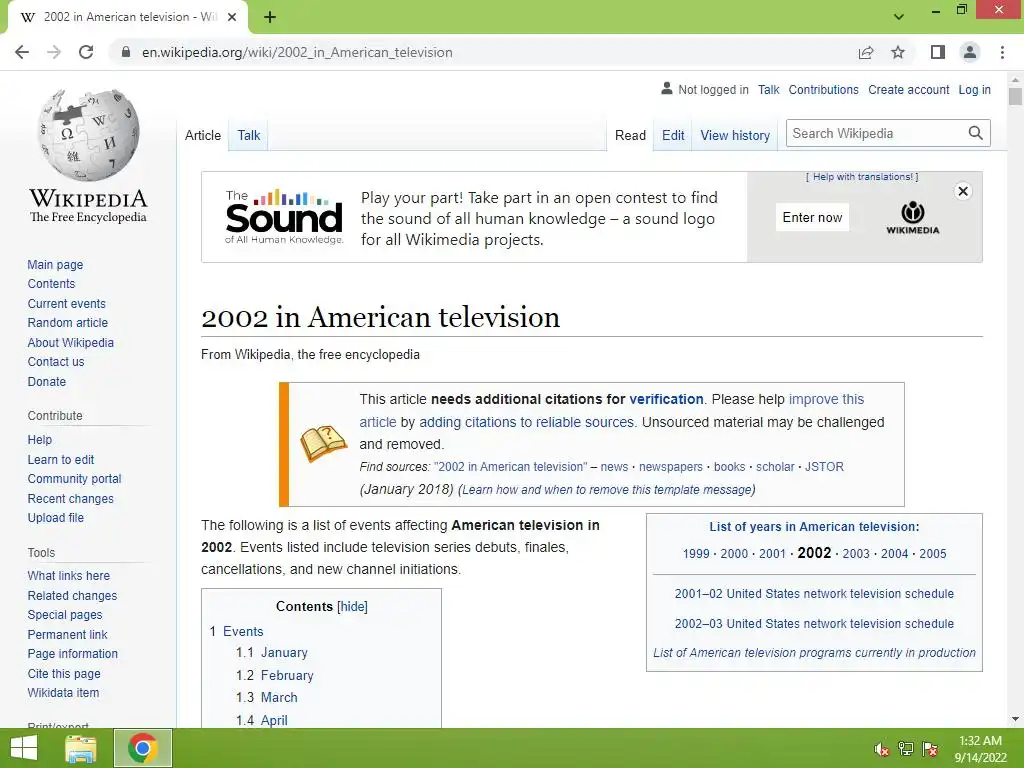Image resolution: width=1024 pixels, height=768 pixels.
Task: Click the verification link in notice
Action: (666, 399)
